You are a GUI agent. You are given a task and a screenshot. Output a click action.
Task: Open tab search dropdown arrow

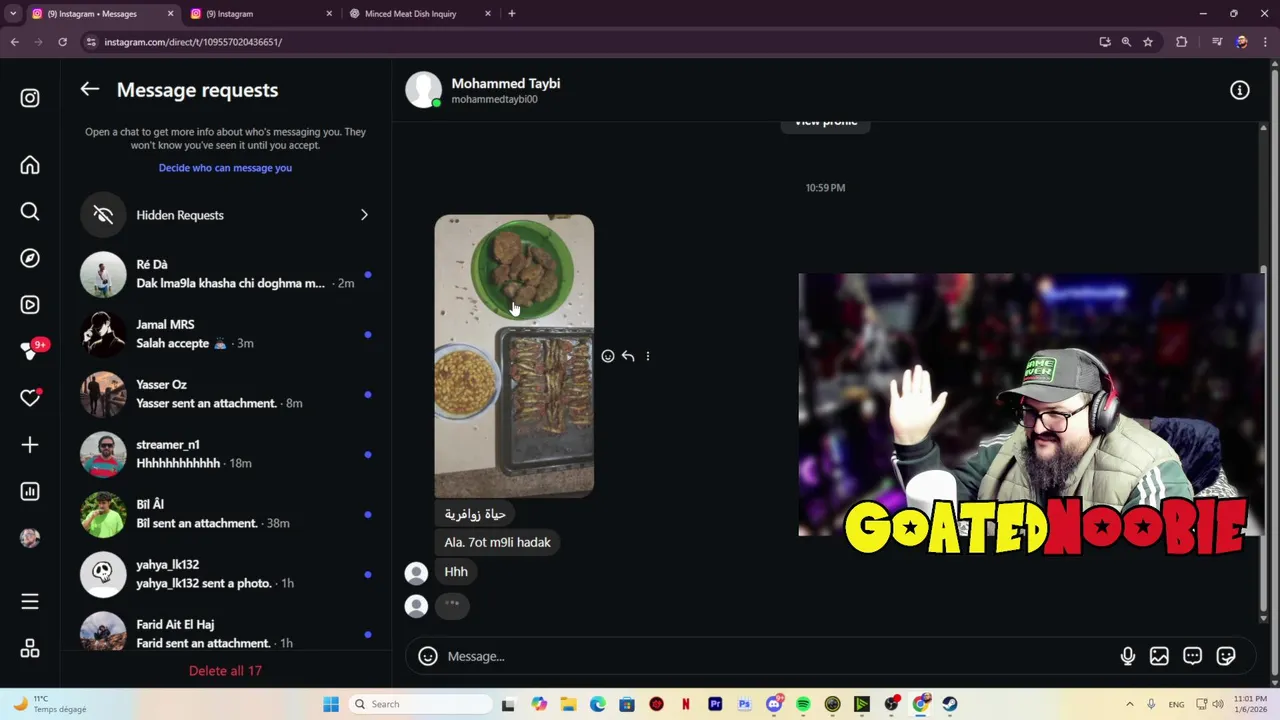point(13,14)
